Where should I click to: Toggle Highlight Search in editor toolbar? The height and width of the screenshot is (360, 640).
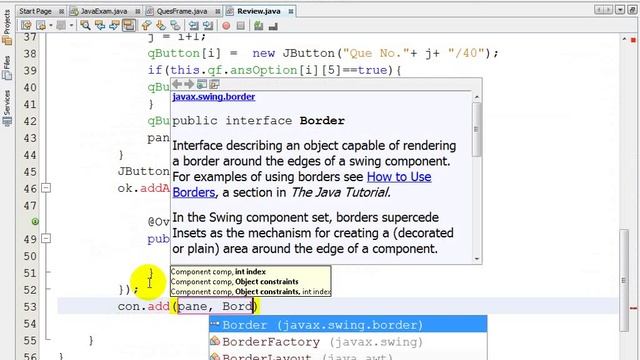(129, 26)
